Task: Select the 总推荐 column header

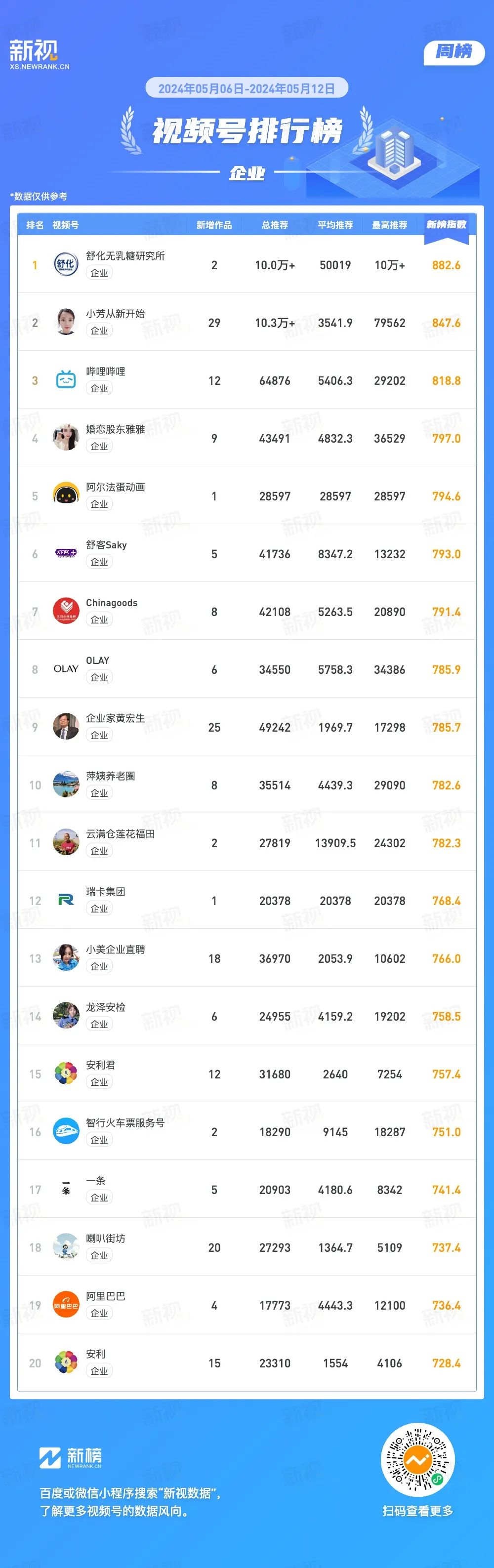Action: (275, 225)
